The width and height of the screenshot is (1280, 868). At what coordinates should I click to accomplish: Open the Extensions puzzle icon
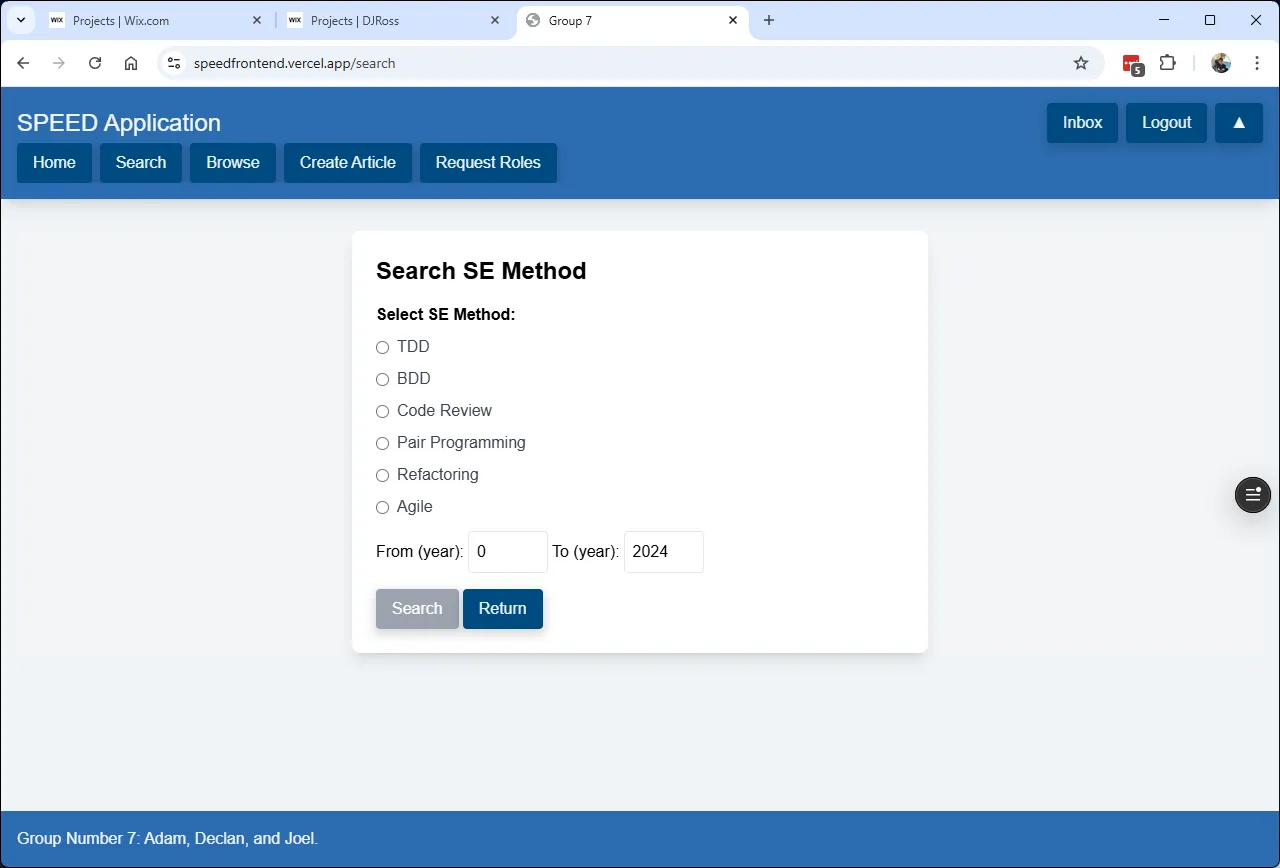click(x=1167, y=63)
